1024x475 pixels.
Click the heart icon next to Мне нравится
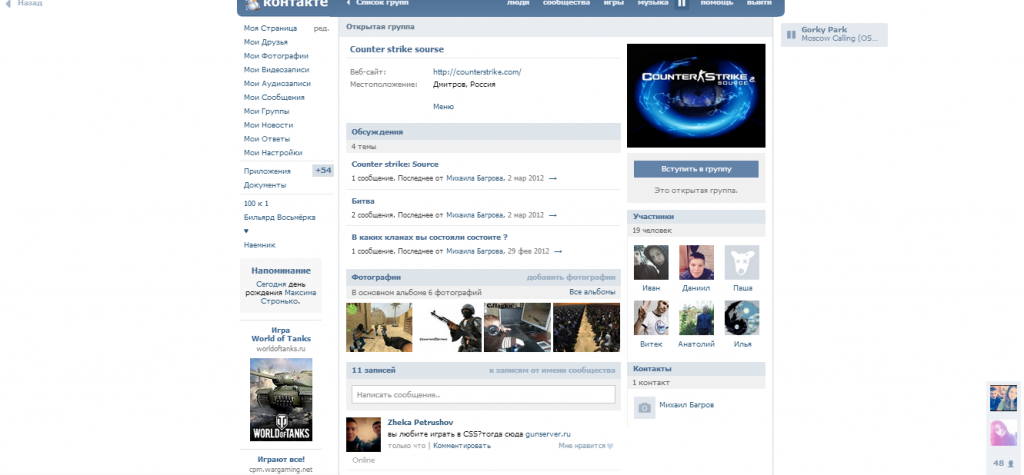(x=609, y=446)
